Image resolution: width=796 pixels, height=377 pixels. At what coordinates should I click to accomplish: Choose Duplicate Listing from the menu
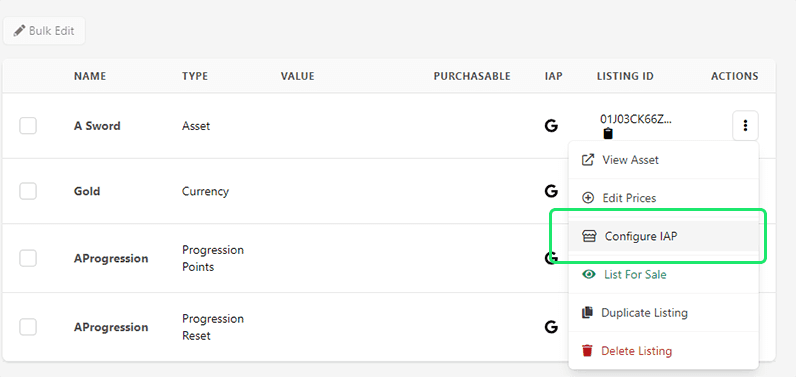point(664,313)
